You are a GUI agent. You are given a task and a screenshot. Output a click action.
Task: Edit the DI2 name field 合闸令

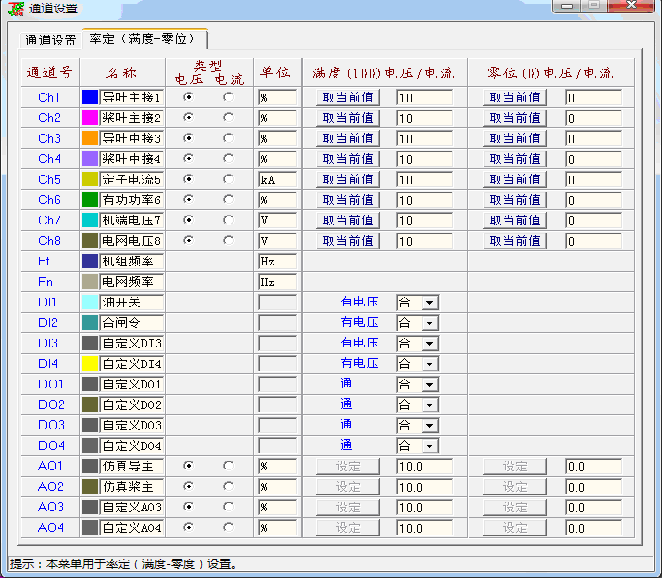tap(132, 323)
